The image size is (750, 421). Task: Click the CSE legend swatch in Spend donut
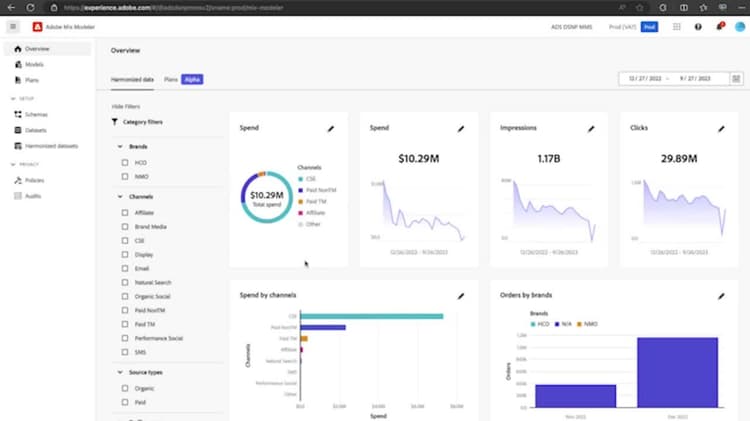[300, 179]
